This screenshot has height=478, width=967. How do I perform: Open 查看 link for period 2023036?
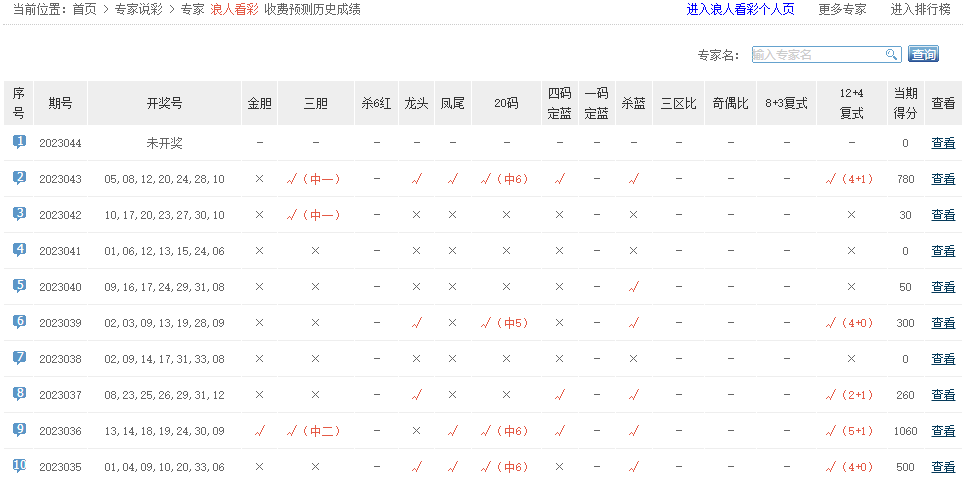(x=942, y=431)
